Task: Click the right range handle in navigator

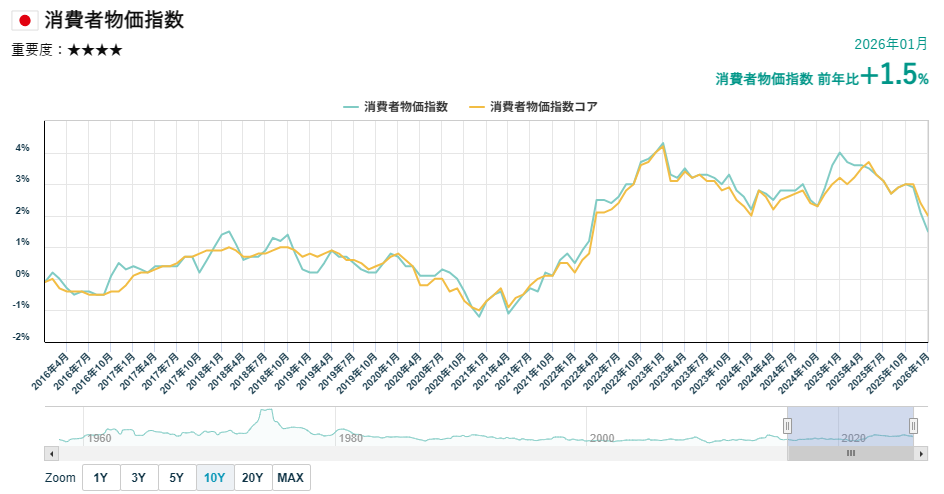Action: (x=913, y=426)
